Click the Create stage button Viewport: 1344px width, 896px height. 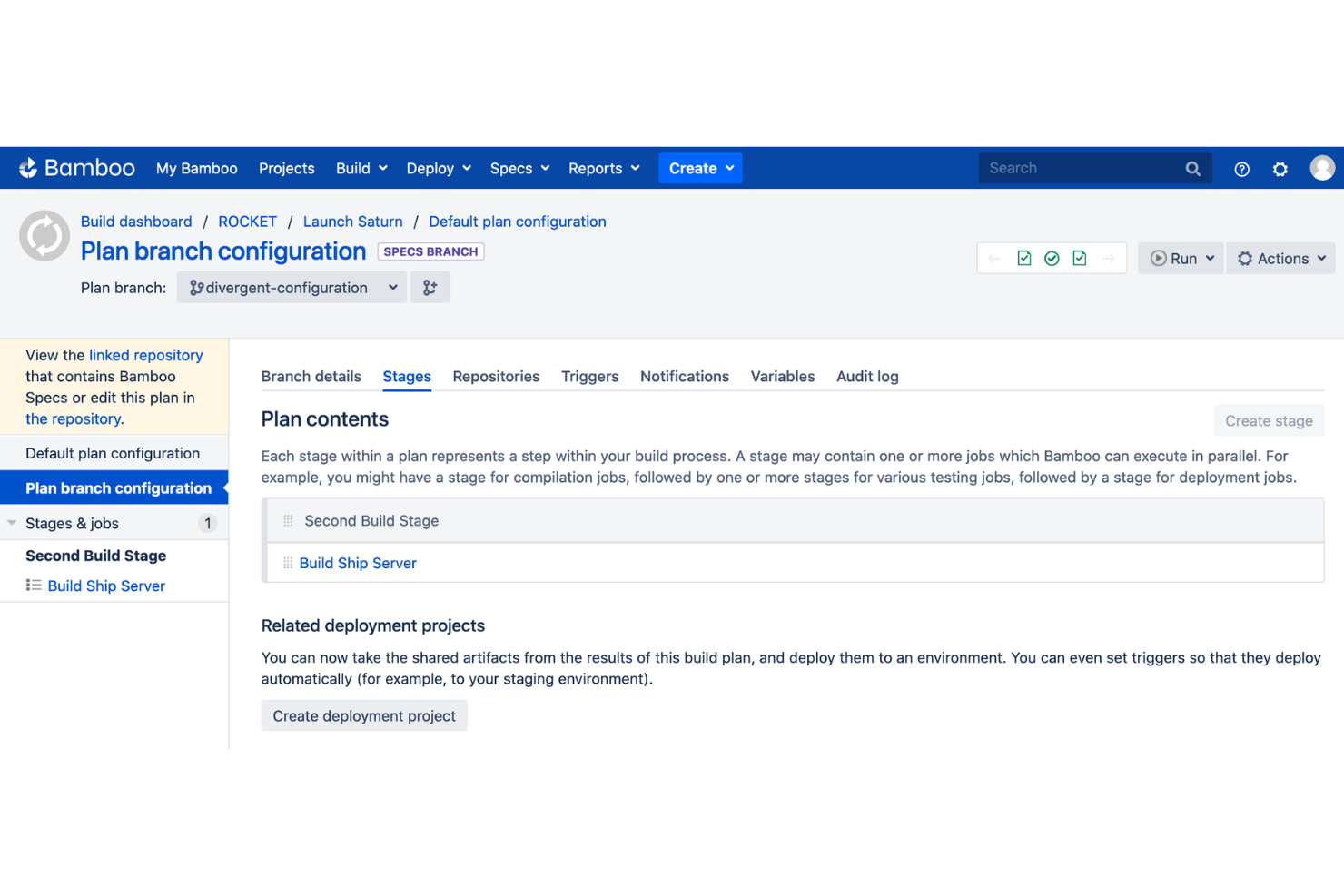click(x=1269, y=420)
